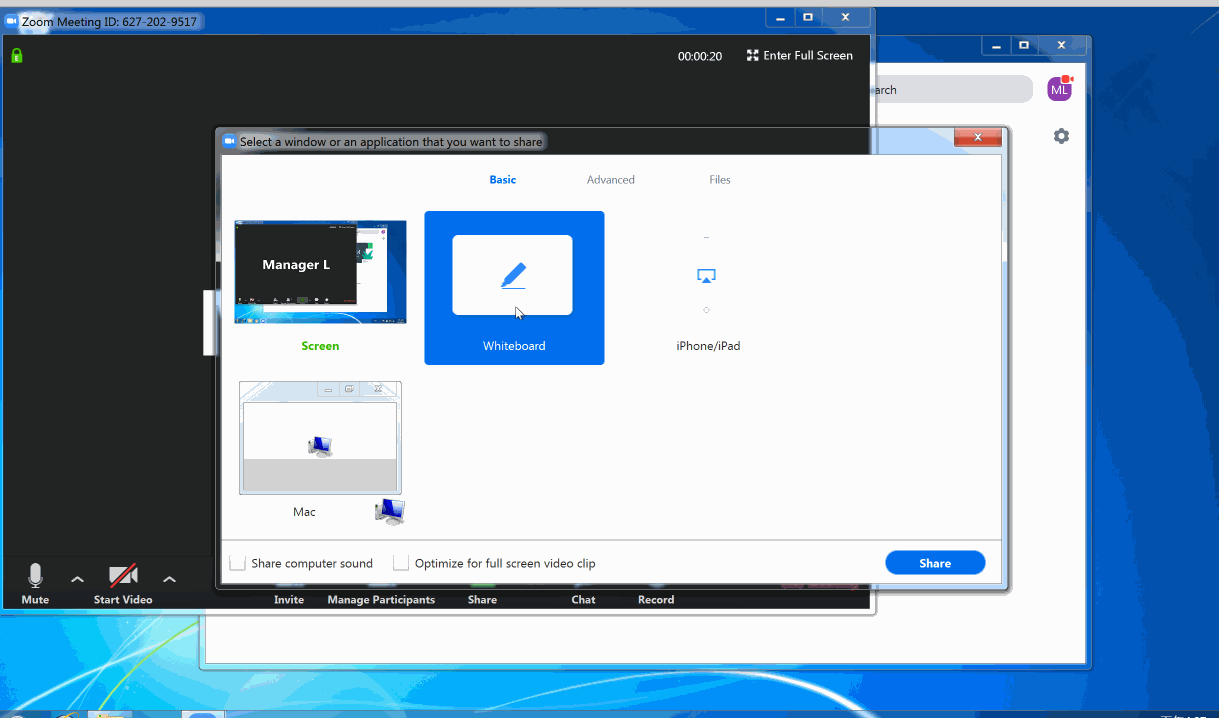Click Invite in the meeting toolbar
This screenshot has width=1219, height=718.
pyautogui.click(x=289, y=600)
